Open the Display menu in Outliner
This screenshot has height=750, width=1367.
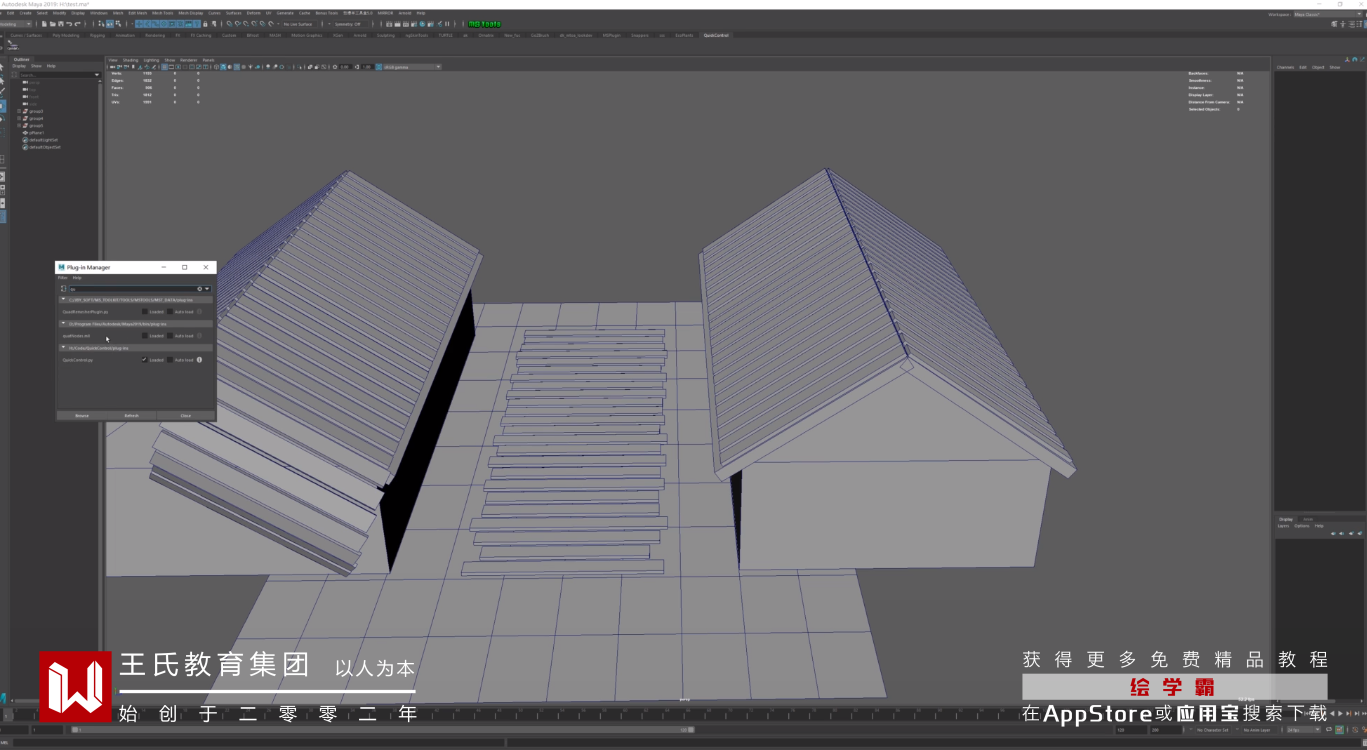[19, 66]
